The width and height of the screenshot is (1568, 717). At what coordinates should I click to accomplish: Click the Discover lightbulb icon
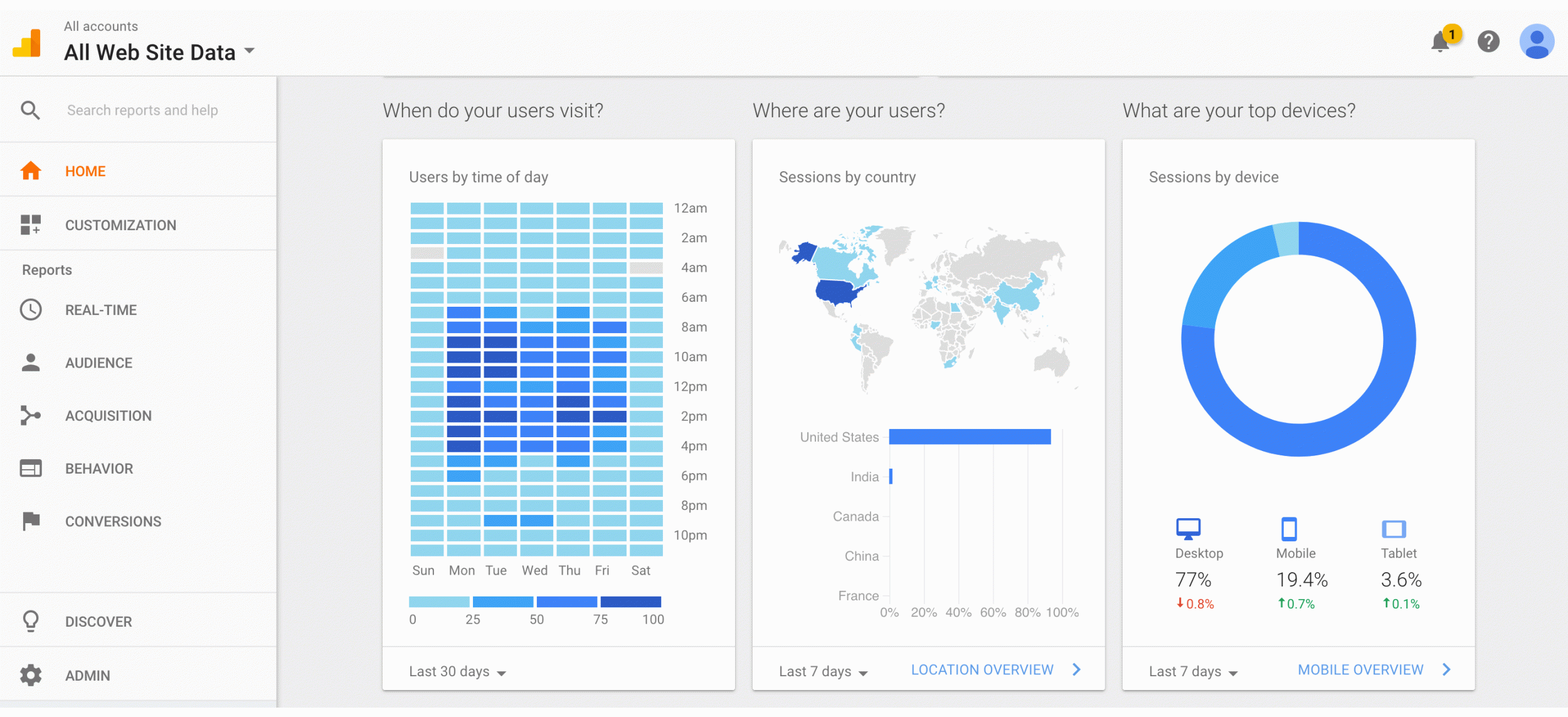[x=31, y=621]
